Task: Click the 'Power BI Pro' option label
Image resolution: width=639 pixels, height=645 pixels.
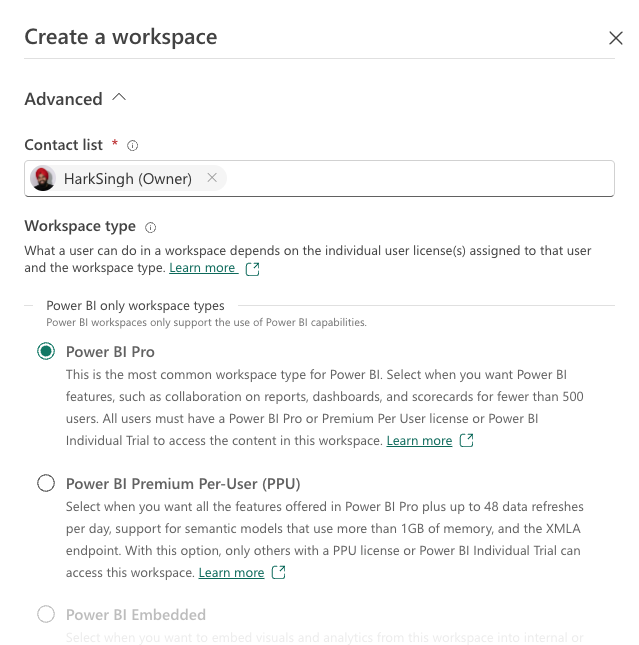Action: pyautogui.click(x=110, y=352)
